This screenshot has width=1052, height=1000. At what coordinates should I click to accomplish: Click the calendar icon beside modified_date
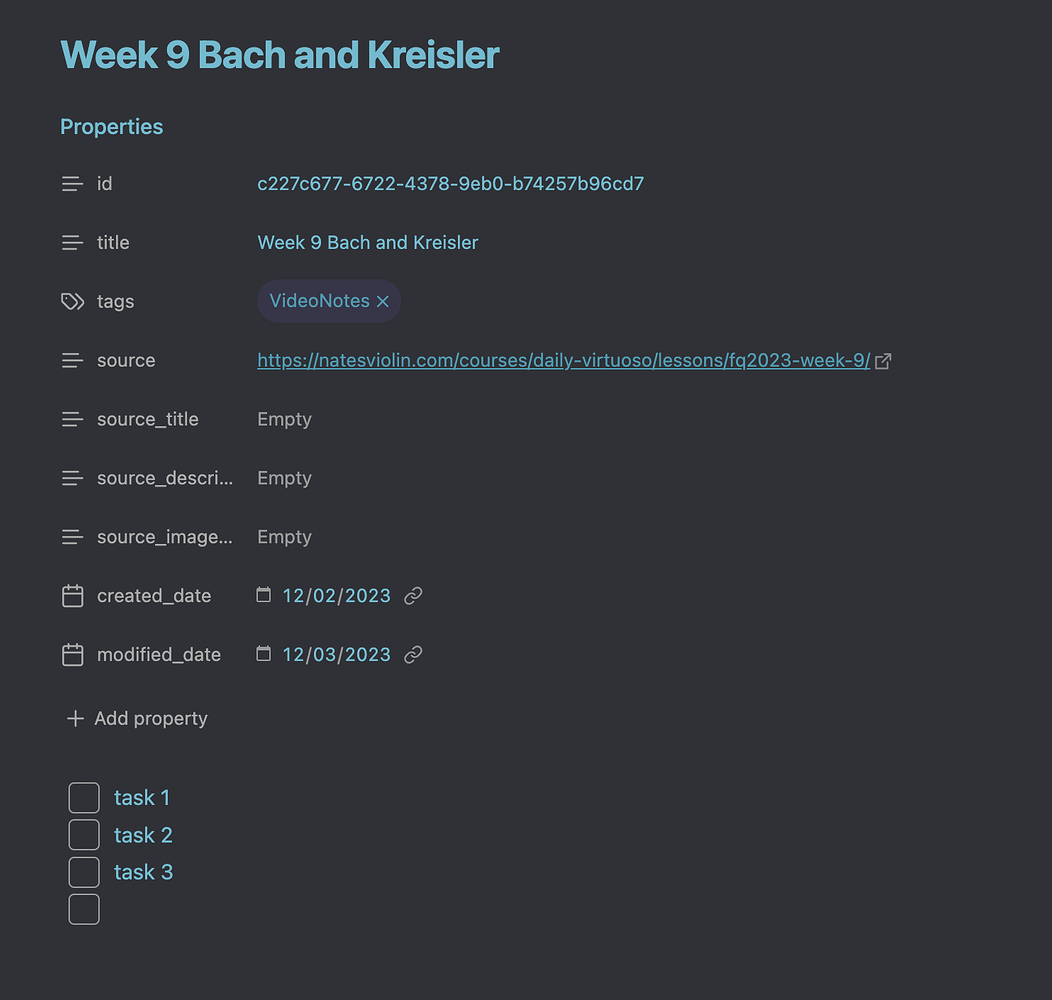pos(72,654)
